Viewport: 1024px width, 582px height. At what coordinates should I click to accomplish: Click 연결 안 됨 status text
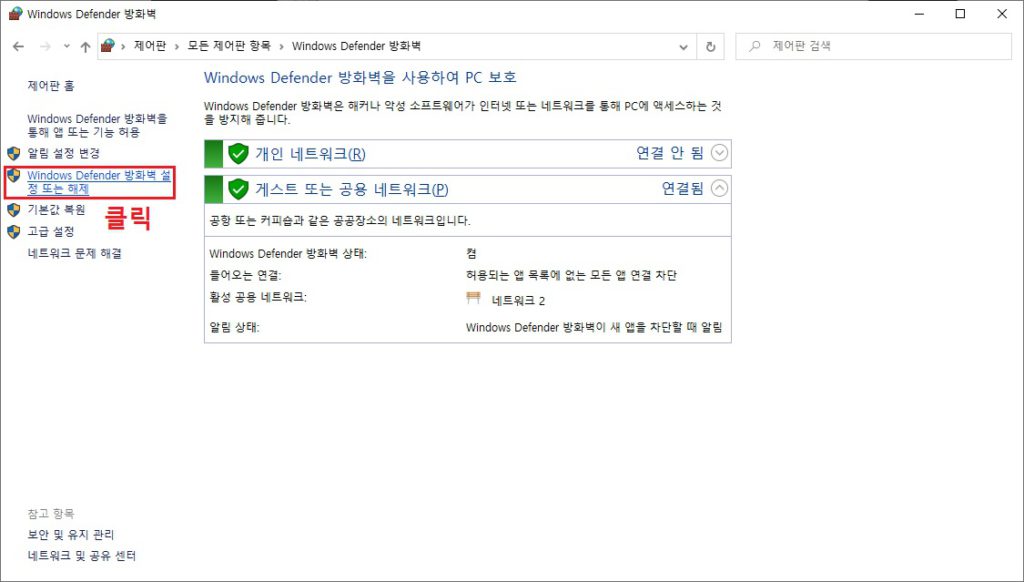click(670, 152)
